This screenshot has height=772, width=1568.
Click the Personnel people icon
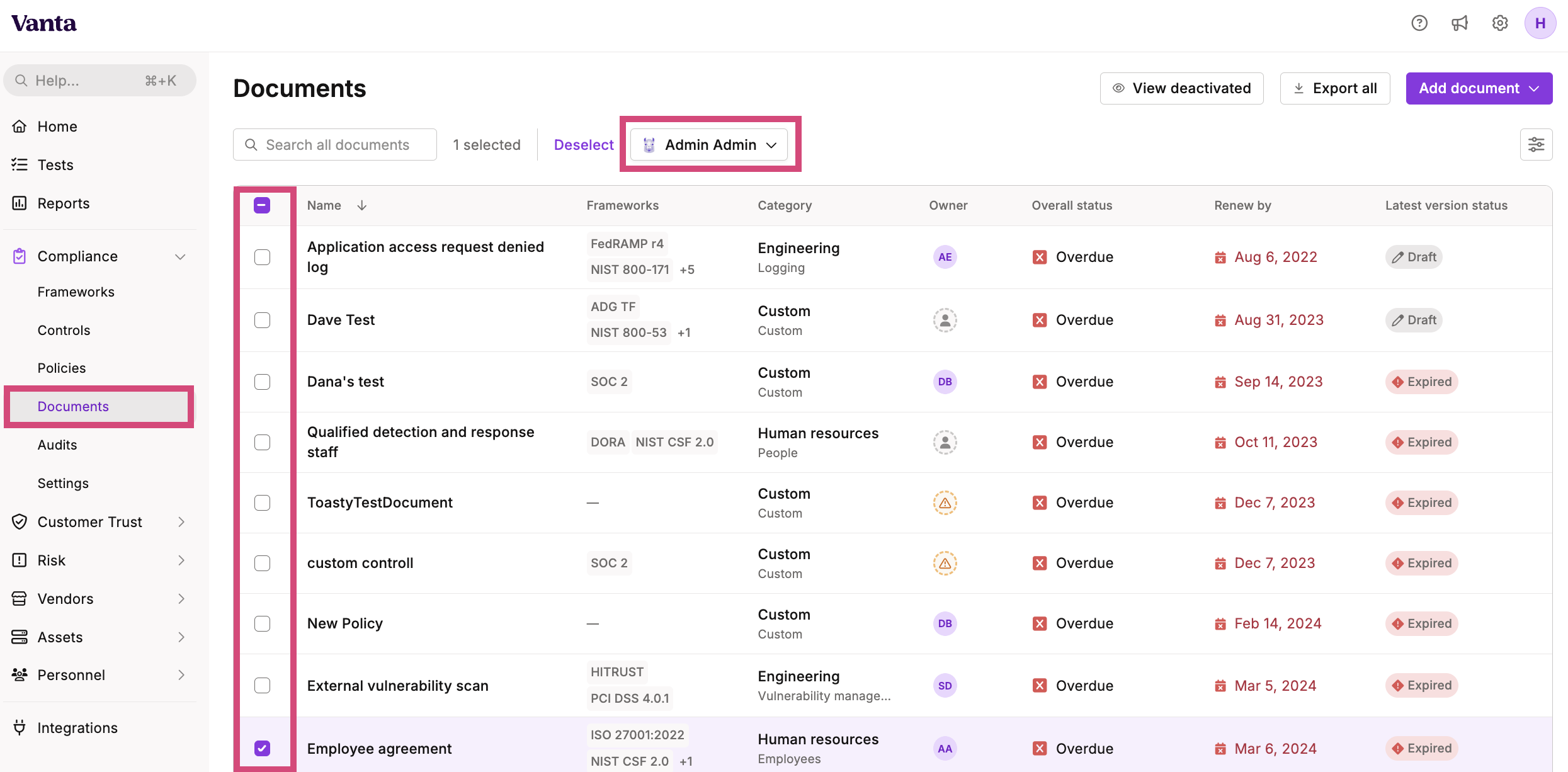pos(20,675)
